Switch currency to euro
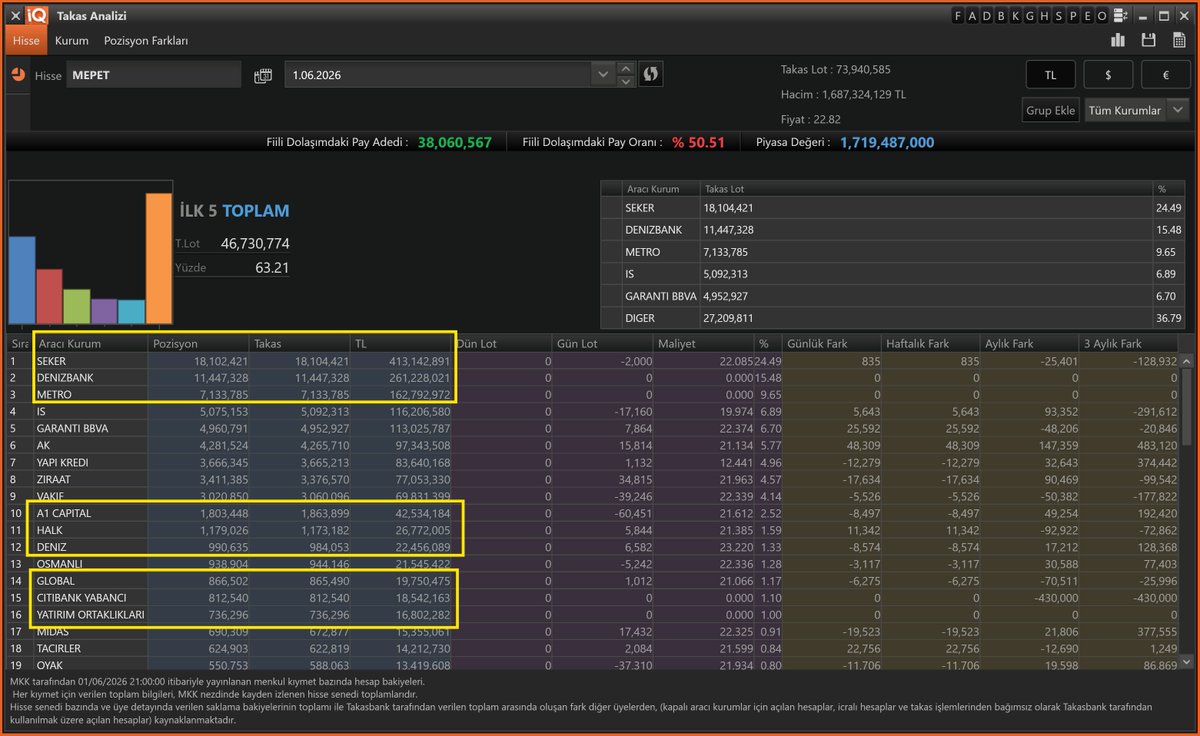Screen dimensions: 1200x736 pos(1165,75)
